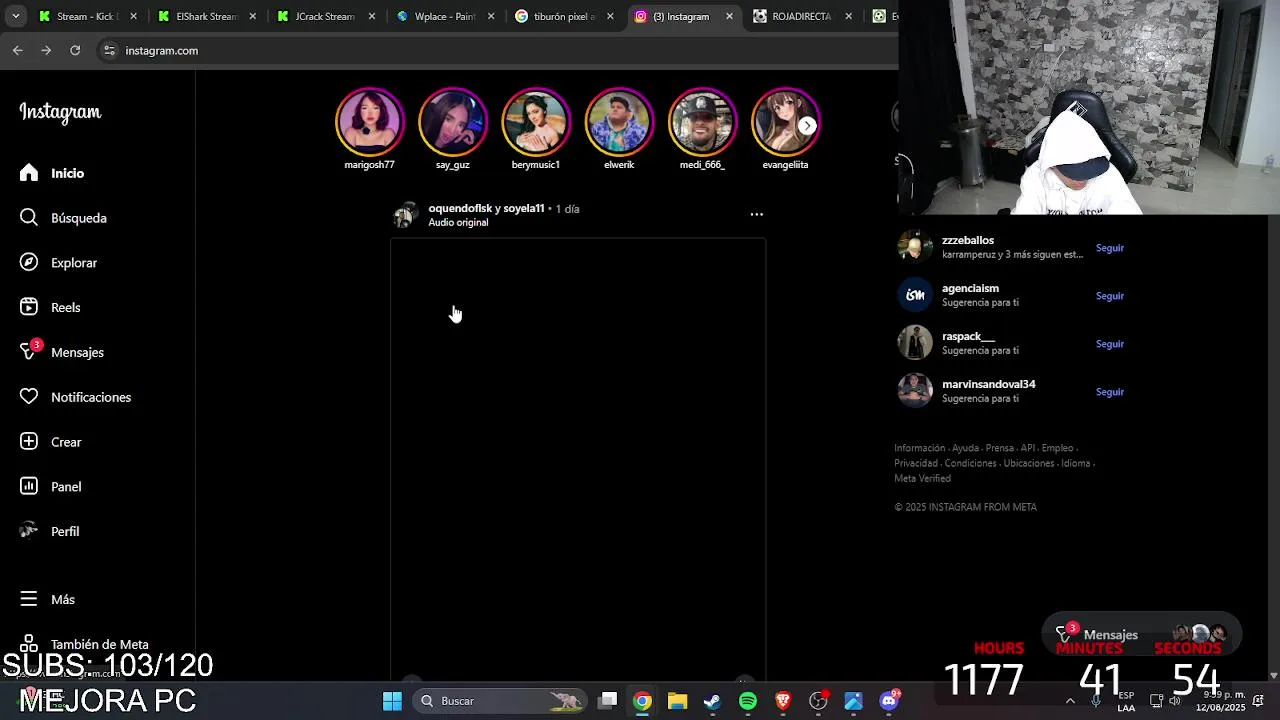This screenshot has width=1280, height=720.
Task: View berymusic1's story
Action: (536, 122)
